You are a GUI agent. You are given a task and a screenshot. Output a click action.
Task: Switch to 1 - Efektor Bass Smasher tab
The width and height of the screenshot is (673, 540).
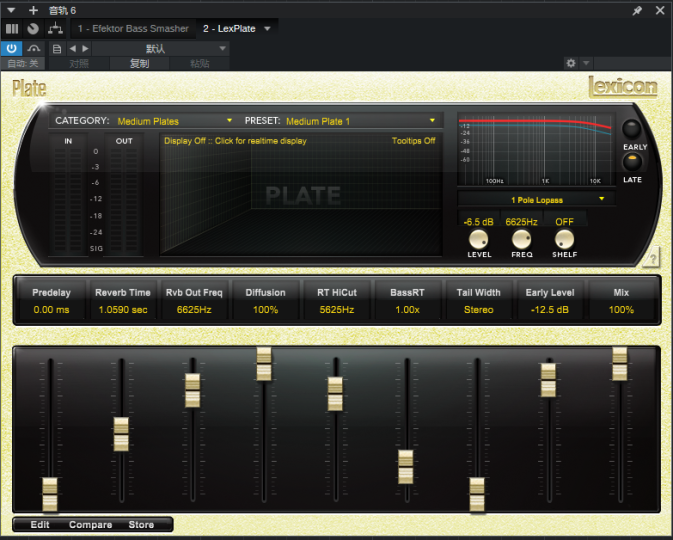pyautogui.click(x=133, y=29)
